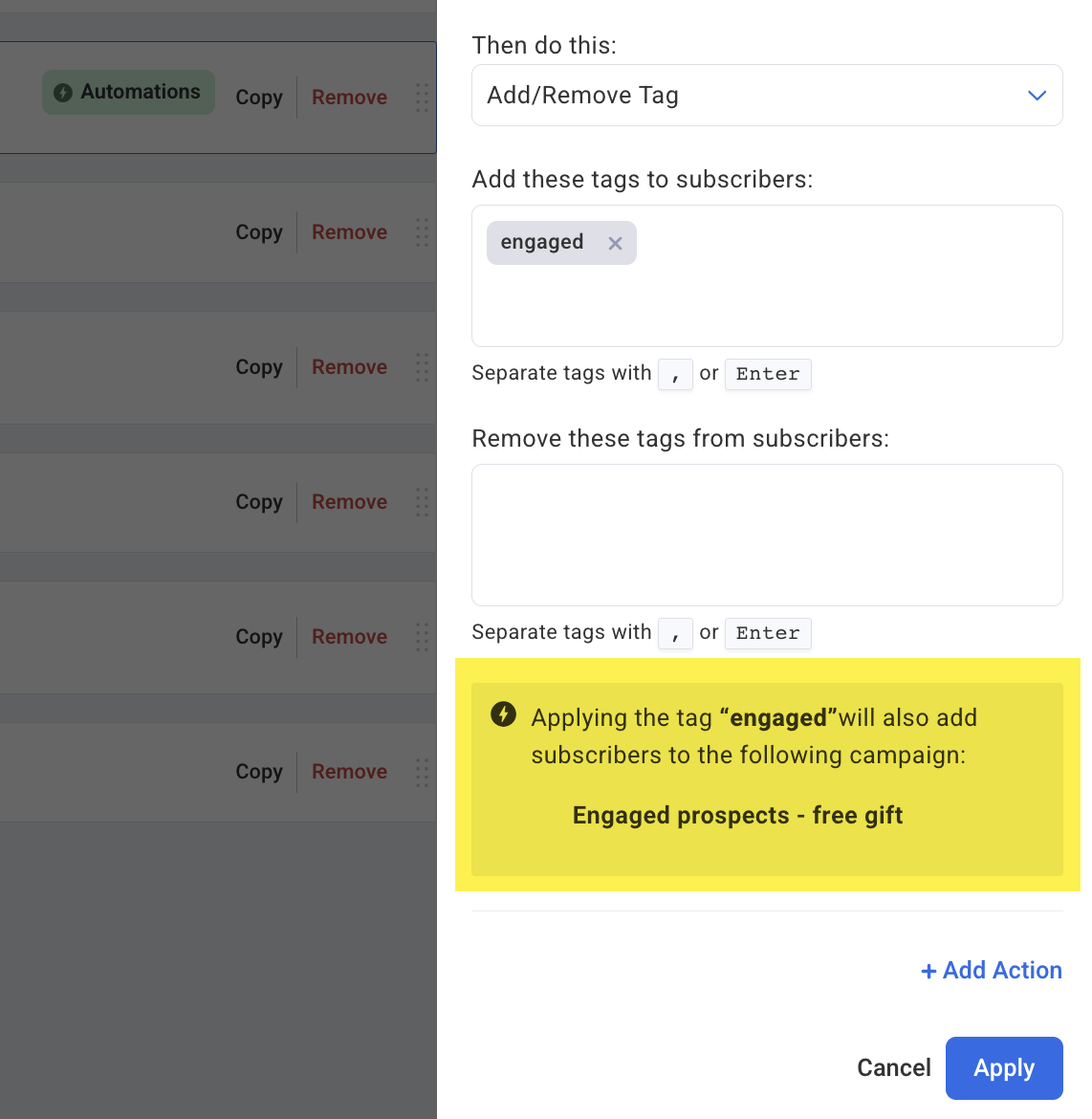Copy the rule in the Automations row
Screen dimensions: 1092x1119
point(259,98)
